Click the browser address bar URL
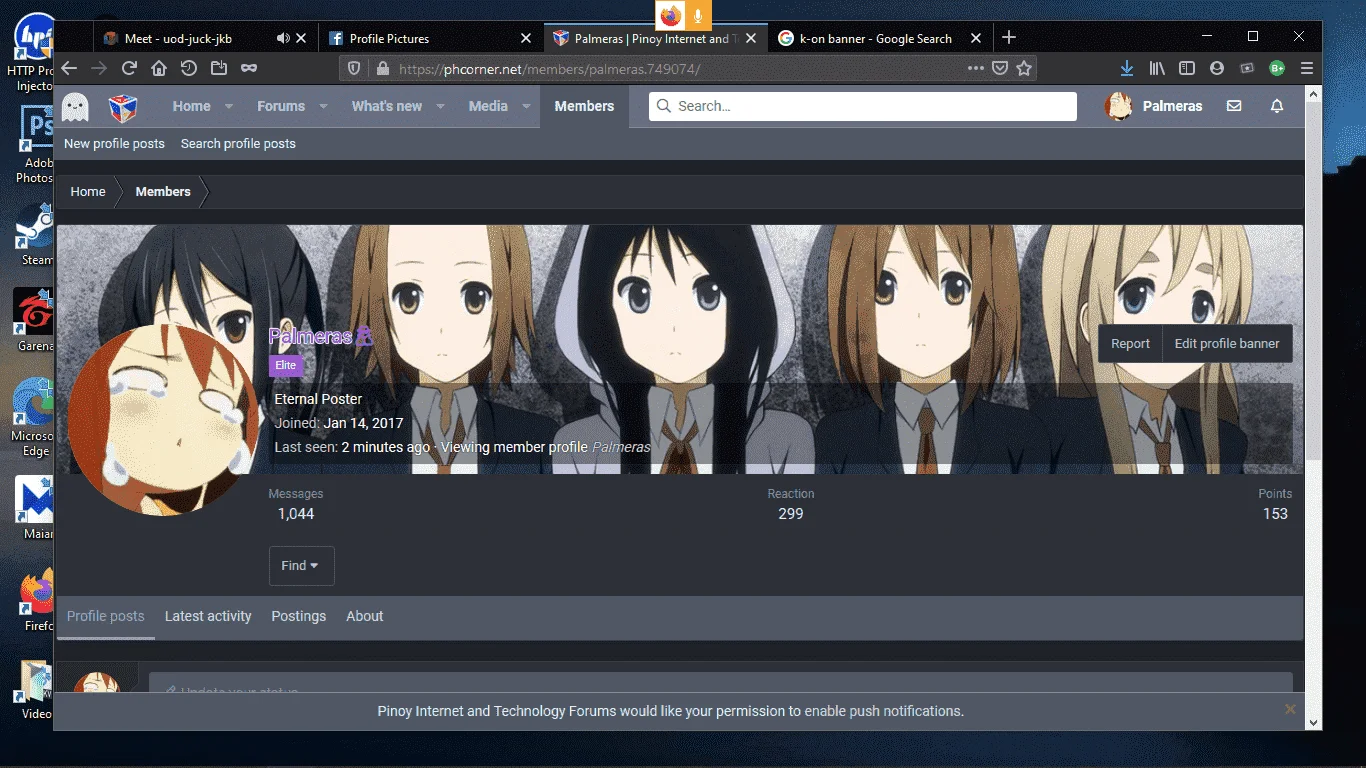This screenshot has height=768, width=1366. [550, 69]
